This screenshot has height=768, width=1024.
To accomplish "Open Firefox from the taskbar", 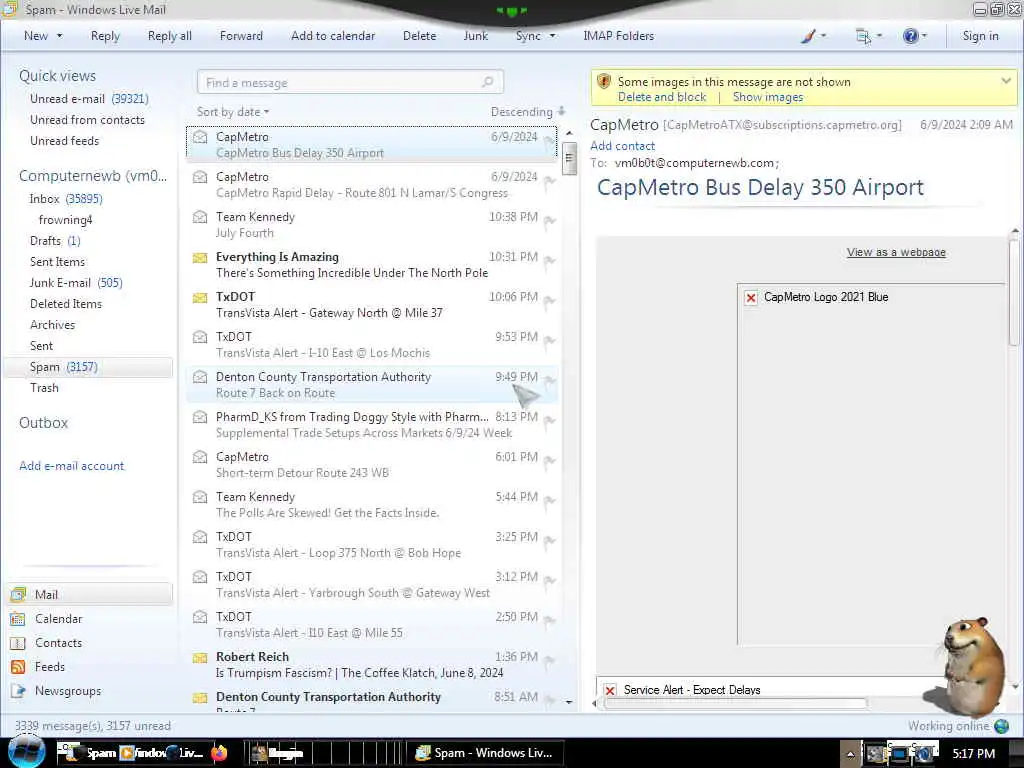I will (219, 753).
